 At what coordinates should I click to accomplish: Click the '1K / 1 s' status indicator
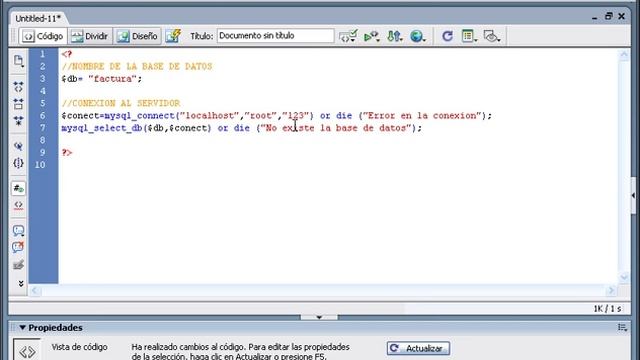click(607, 309)
